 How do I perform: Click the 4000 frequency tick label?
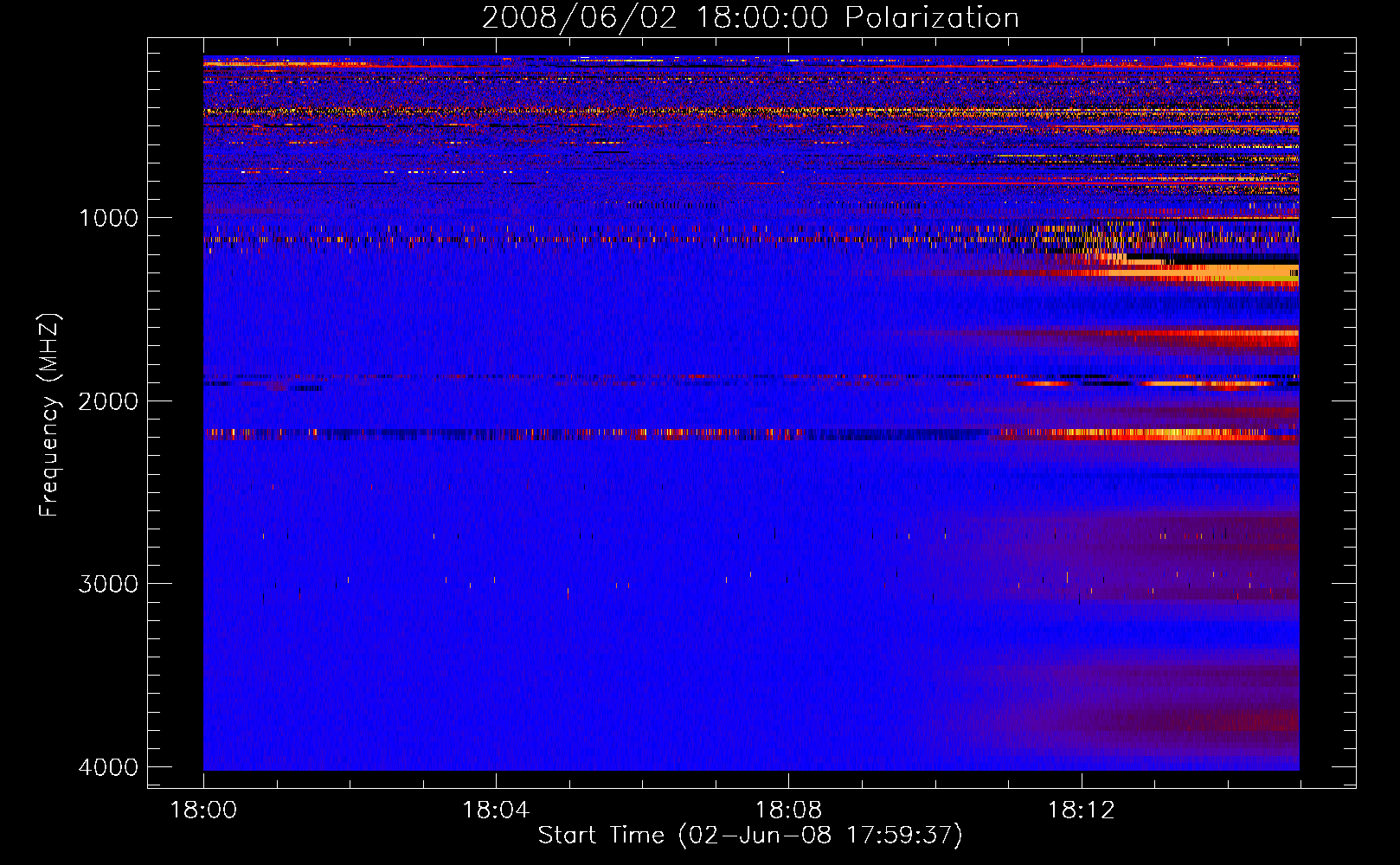coord(109,767)
